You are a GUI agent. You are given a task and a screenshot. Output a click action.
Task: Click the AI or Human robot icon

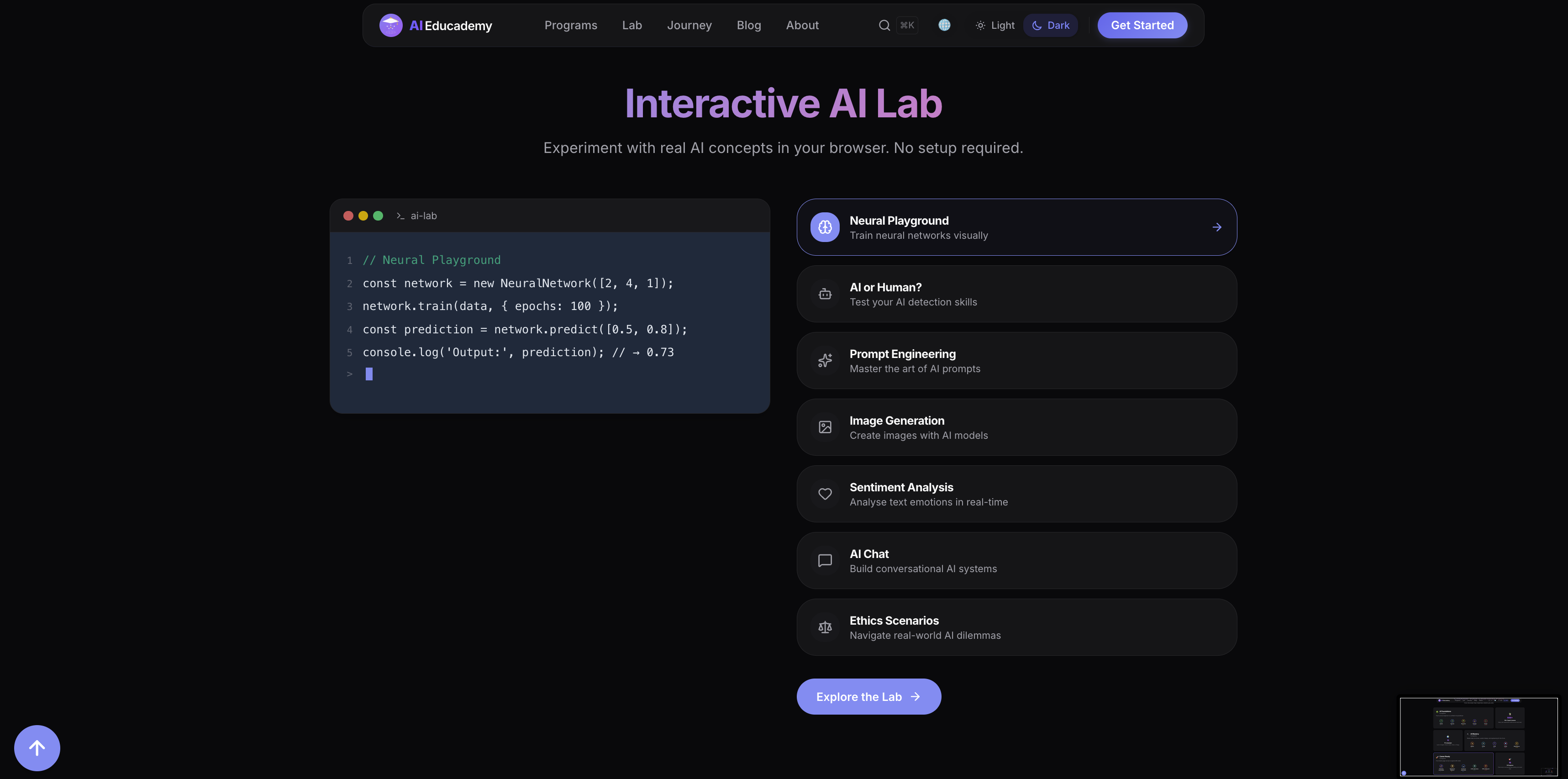click(x=825, y=294)
